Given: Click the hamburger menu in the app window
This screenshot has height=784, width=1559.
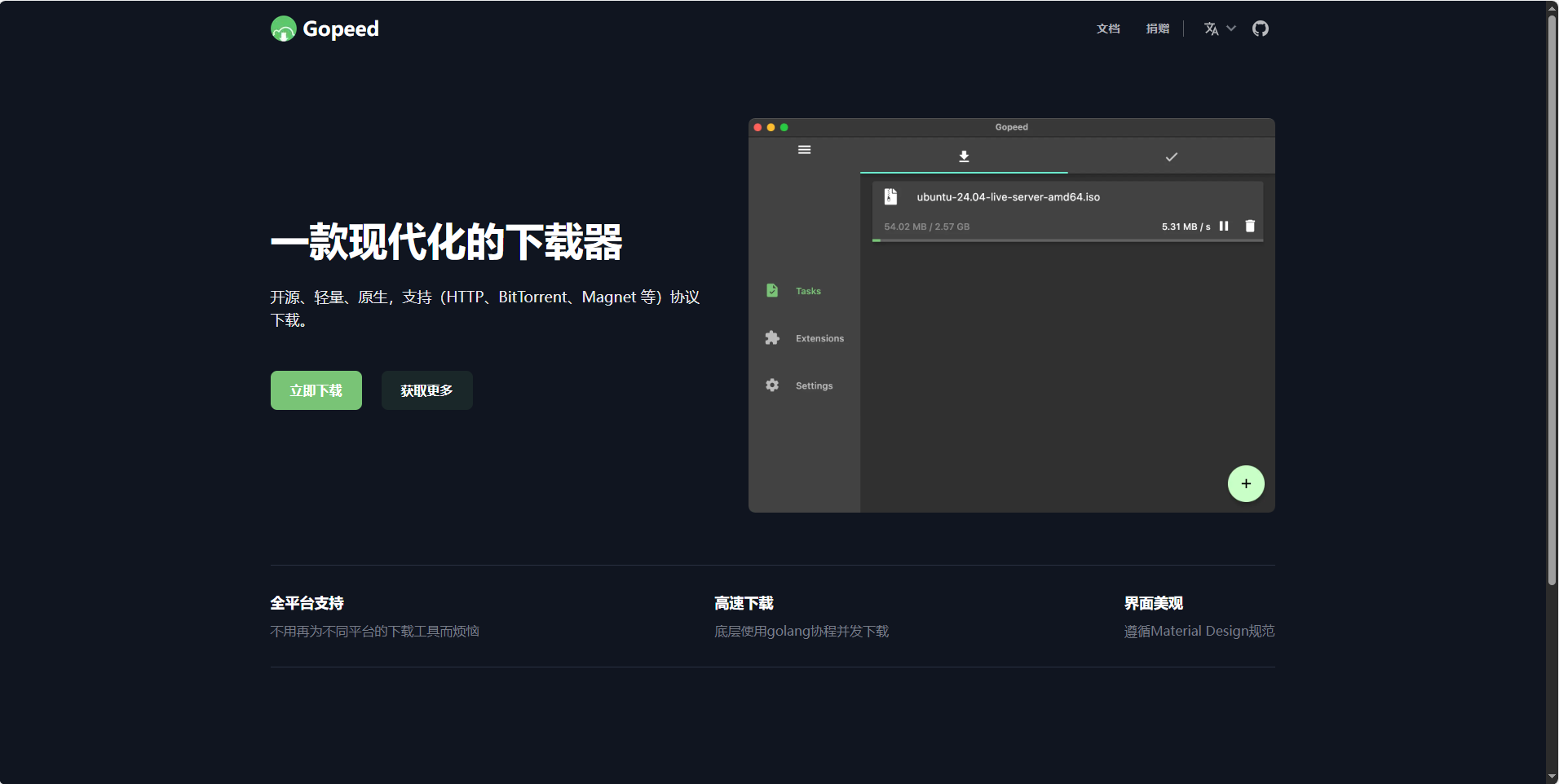Looking at the screenshot, I should click(x=804, y=149).
